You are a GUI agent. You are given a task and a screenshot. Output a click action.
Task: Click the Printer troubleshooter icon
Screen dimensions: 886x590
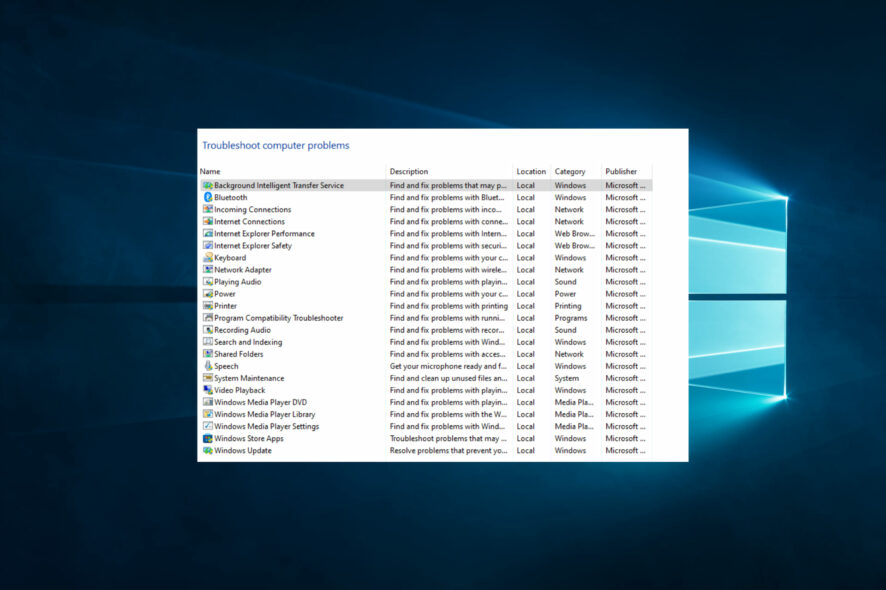[208, 306]
